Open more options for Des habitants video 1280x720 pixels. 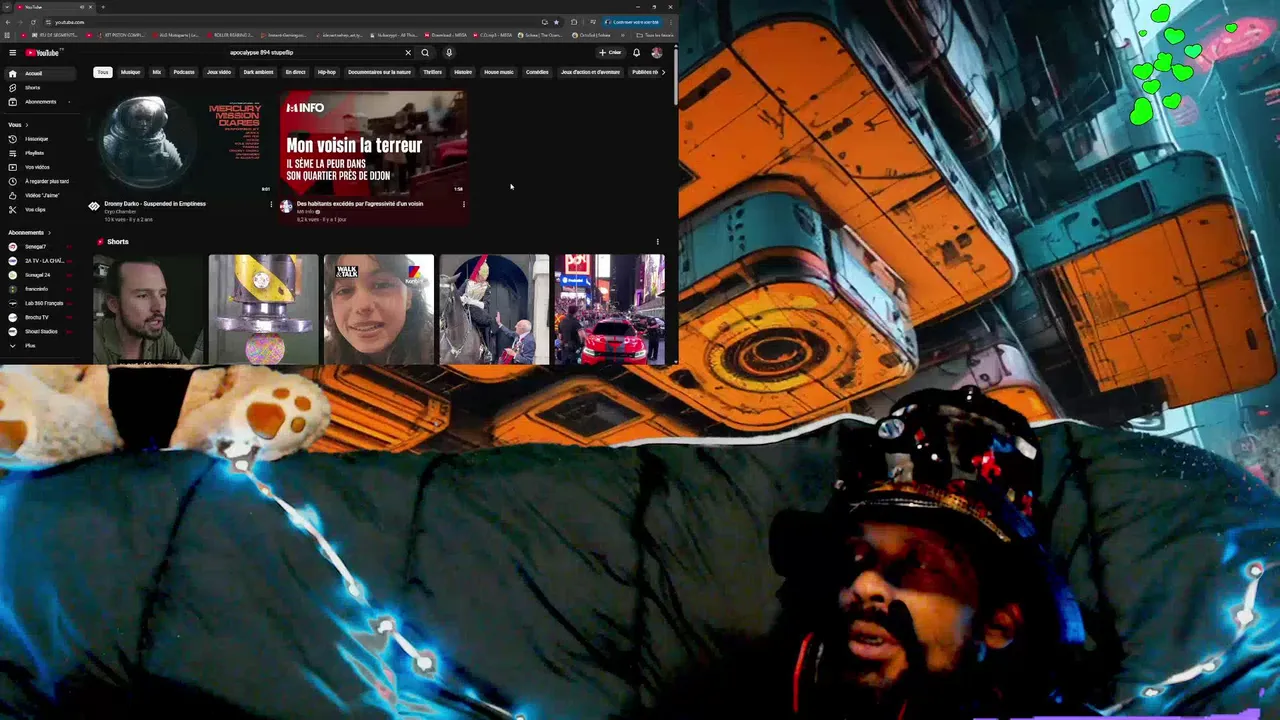463,204
